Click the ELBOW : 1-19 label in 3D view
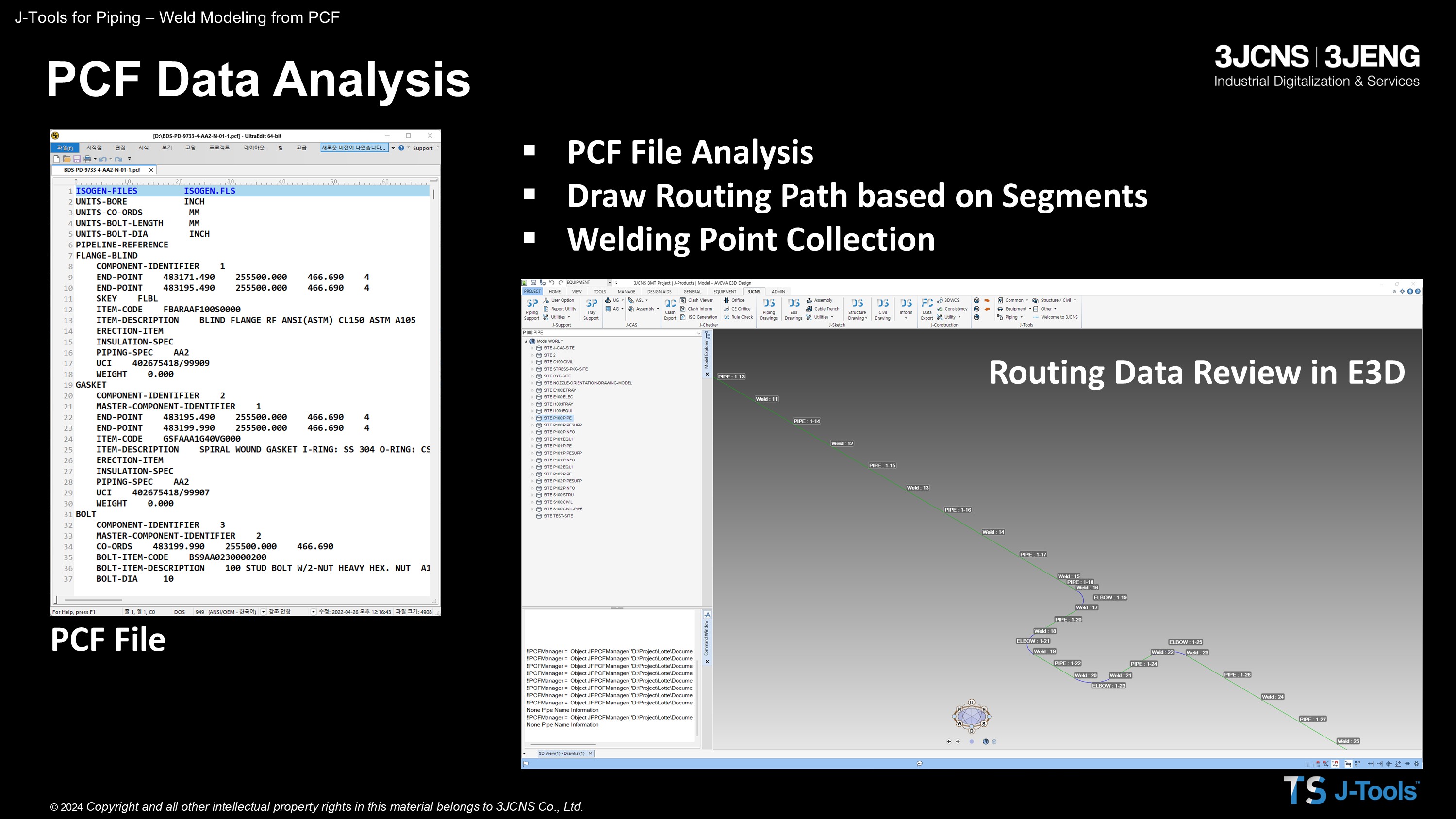Screen dimensions: 1456x819 pos(1109,597)
